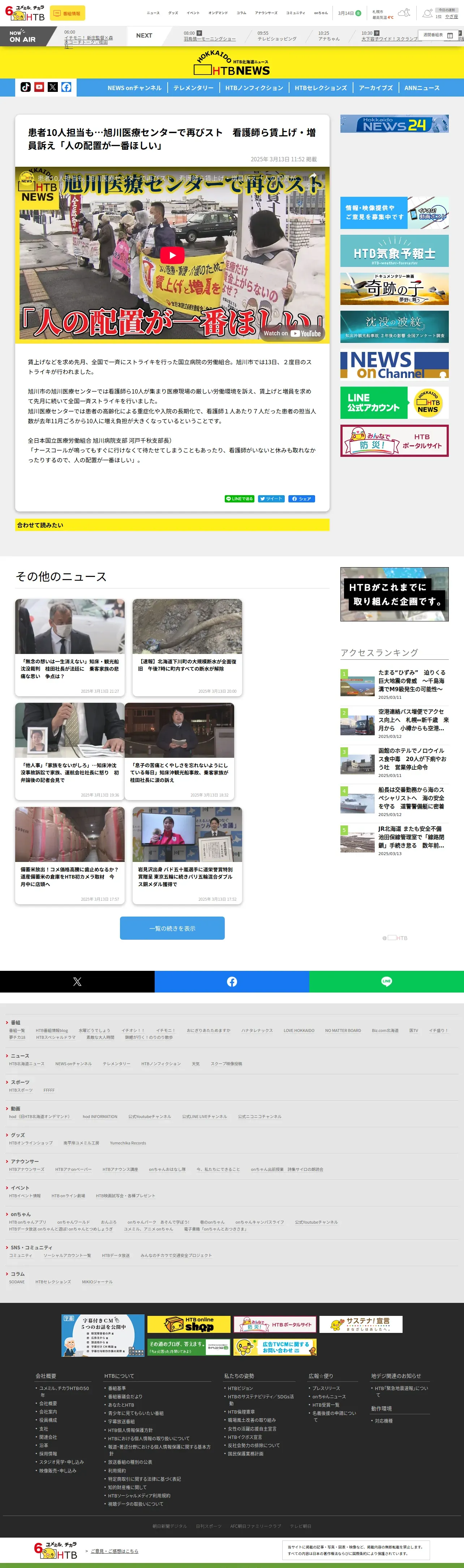Open ranking item 2 空港連絡バス増便
The image size is (464, 1568).
coord(394,723)
